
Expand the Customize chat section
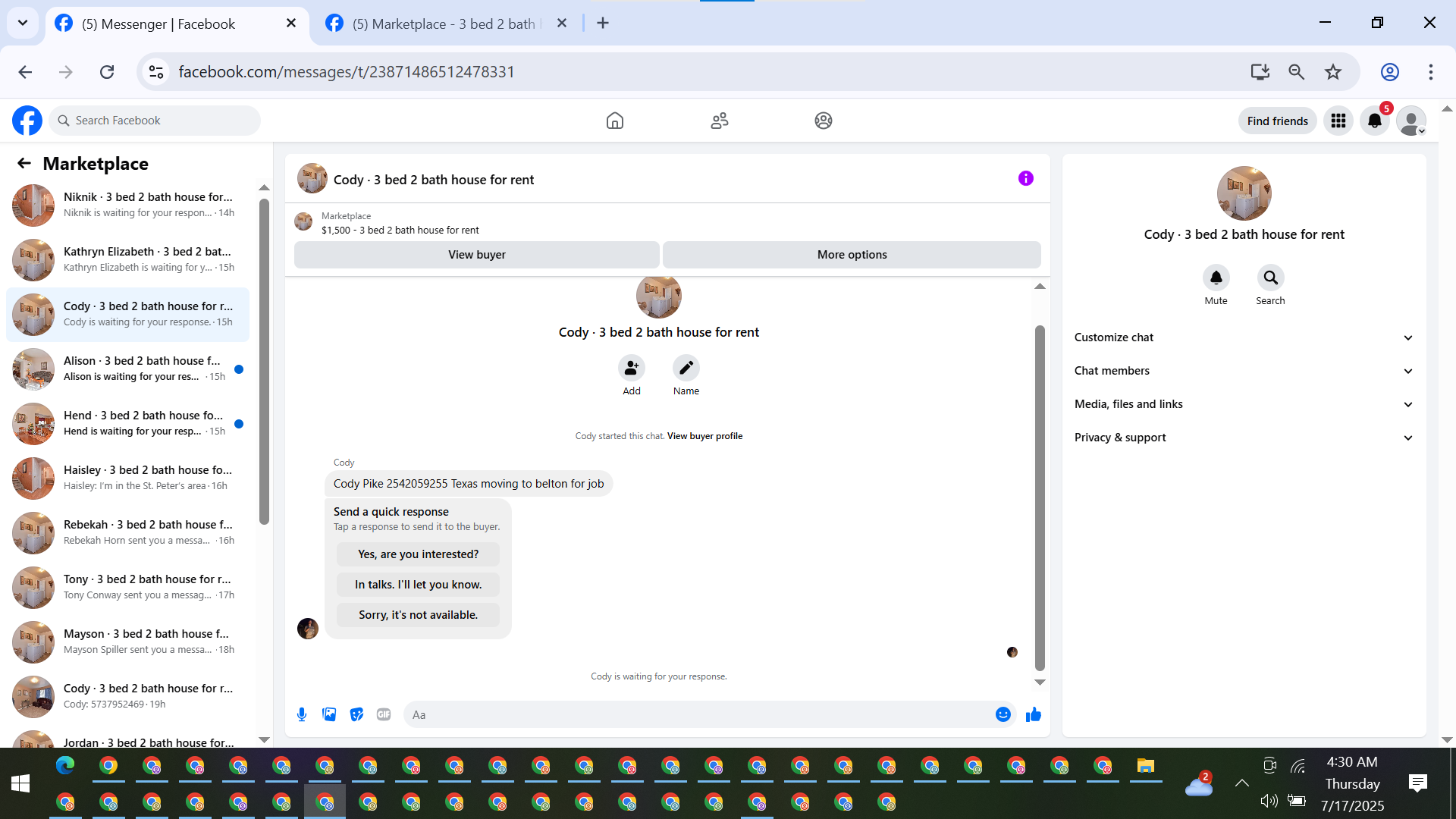(x=1244, y=337)
